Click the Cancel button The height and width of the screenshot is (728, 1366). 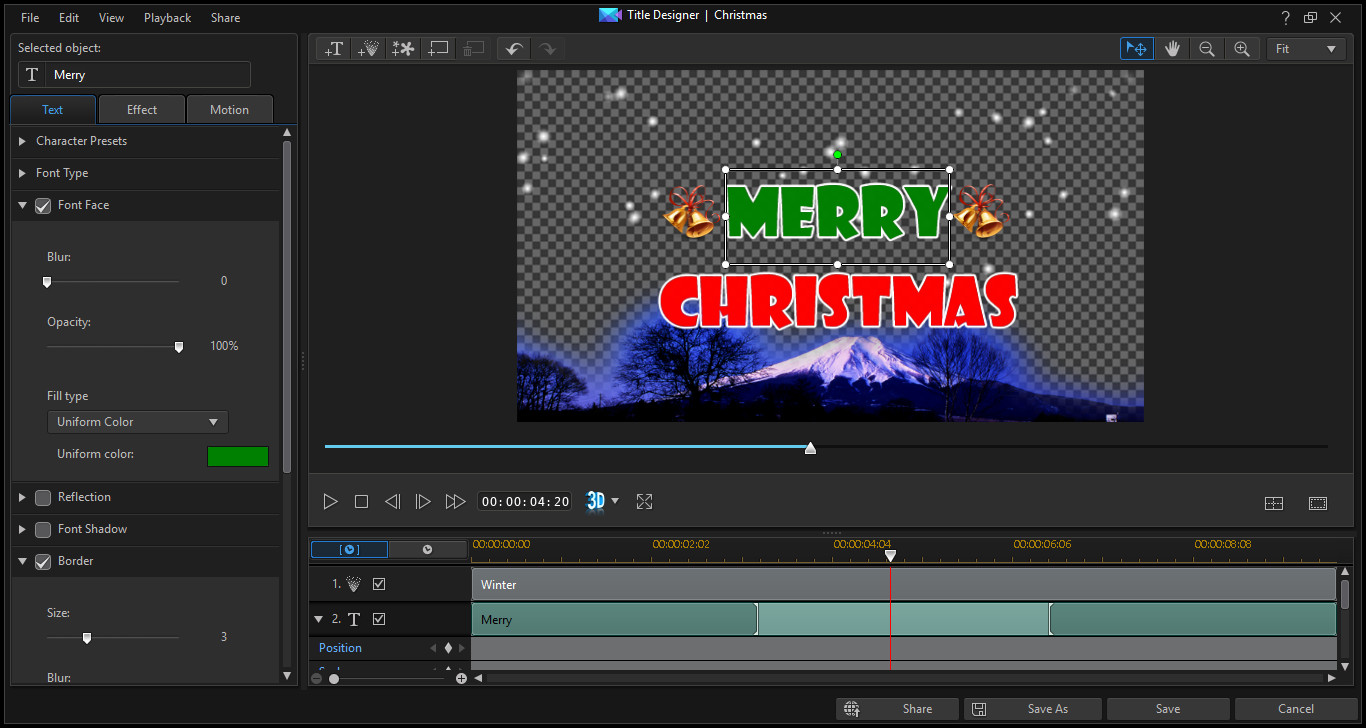tap(1296, 709)
